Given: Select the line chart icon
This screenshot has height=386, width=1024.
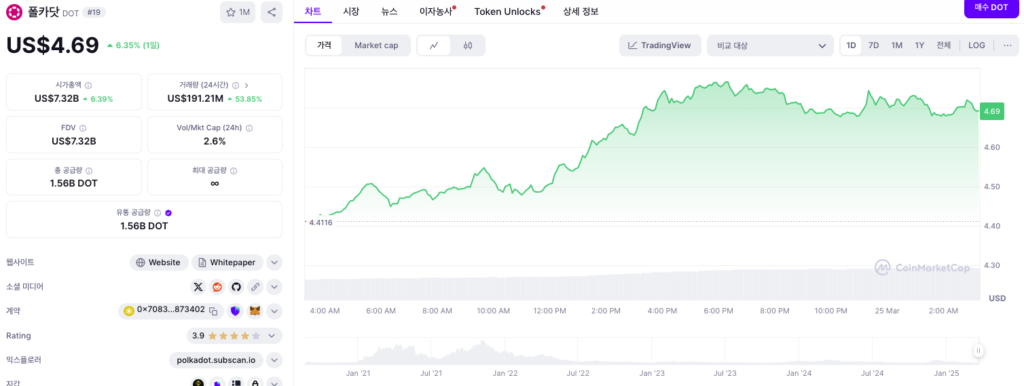Looking at the screenshot, I should pyautogui.click(x=435, y=46).
